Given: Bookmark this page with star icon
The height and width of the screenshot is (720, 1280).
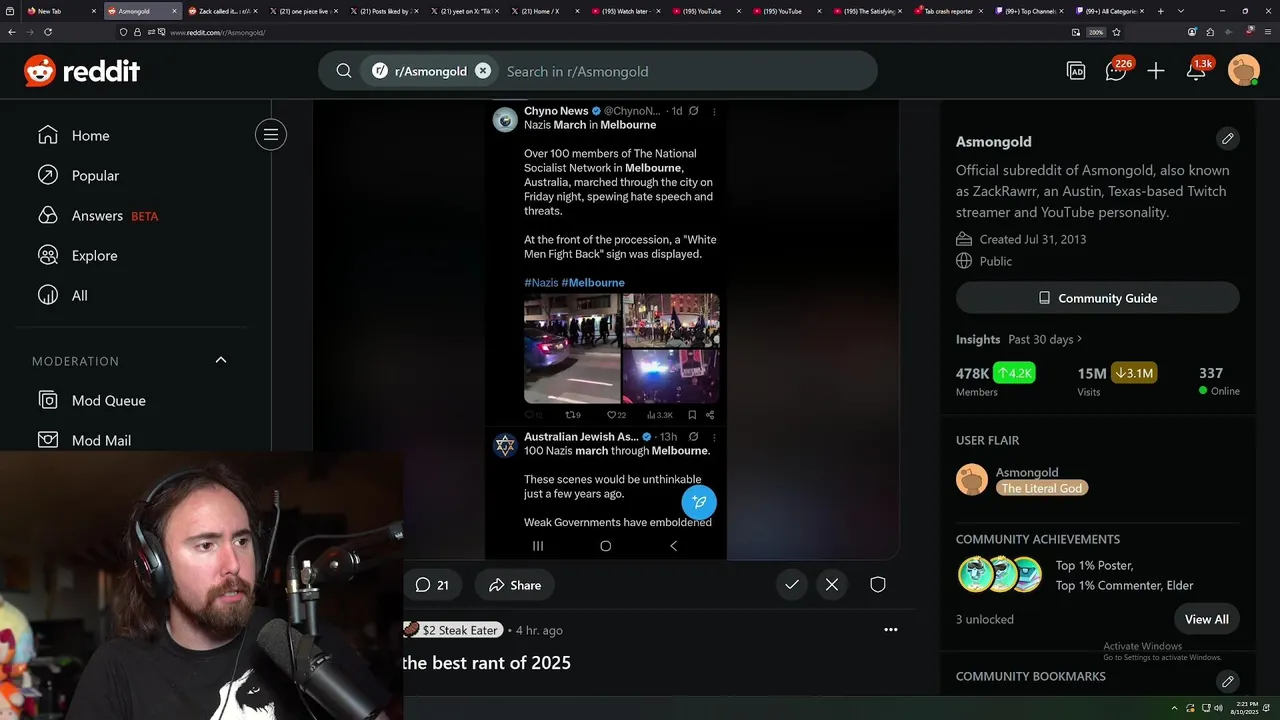Looking at the screenshot, I should click(x=1116, y=32).
